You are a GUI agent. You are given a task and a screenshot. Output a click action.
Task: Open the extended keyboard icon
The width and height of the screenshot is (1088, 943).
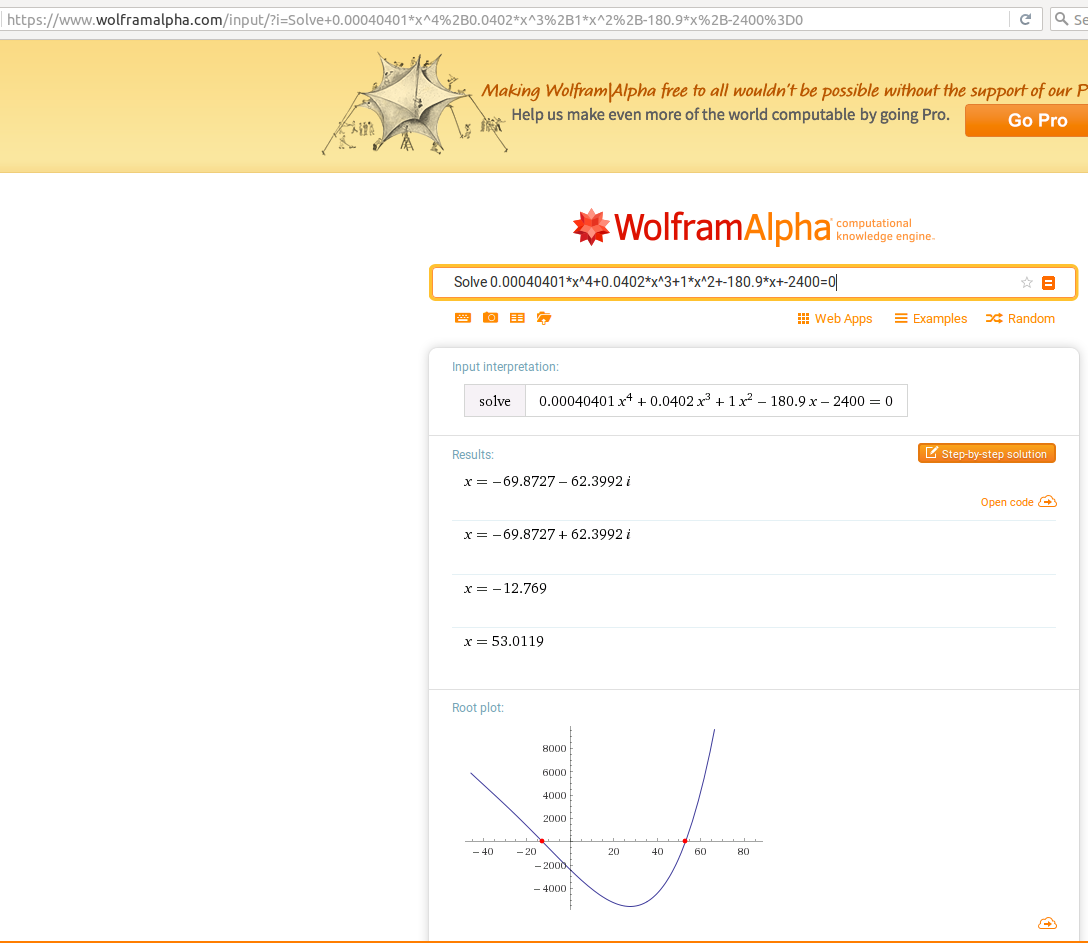(x=463, y=318)
